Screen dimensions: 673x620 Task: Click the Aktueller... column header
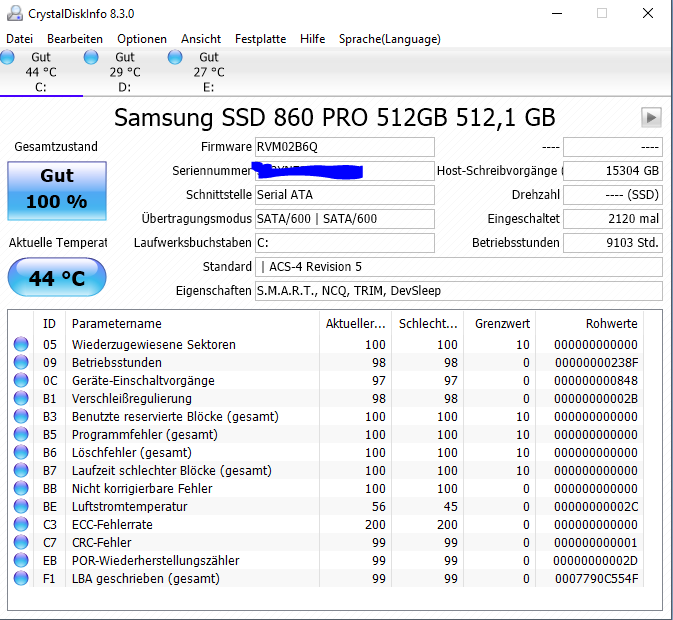pyautogui.click(x=355, y=324)
